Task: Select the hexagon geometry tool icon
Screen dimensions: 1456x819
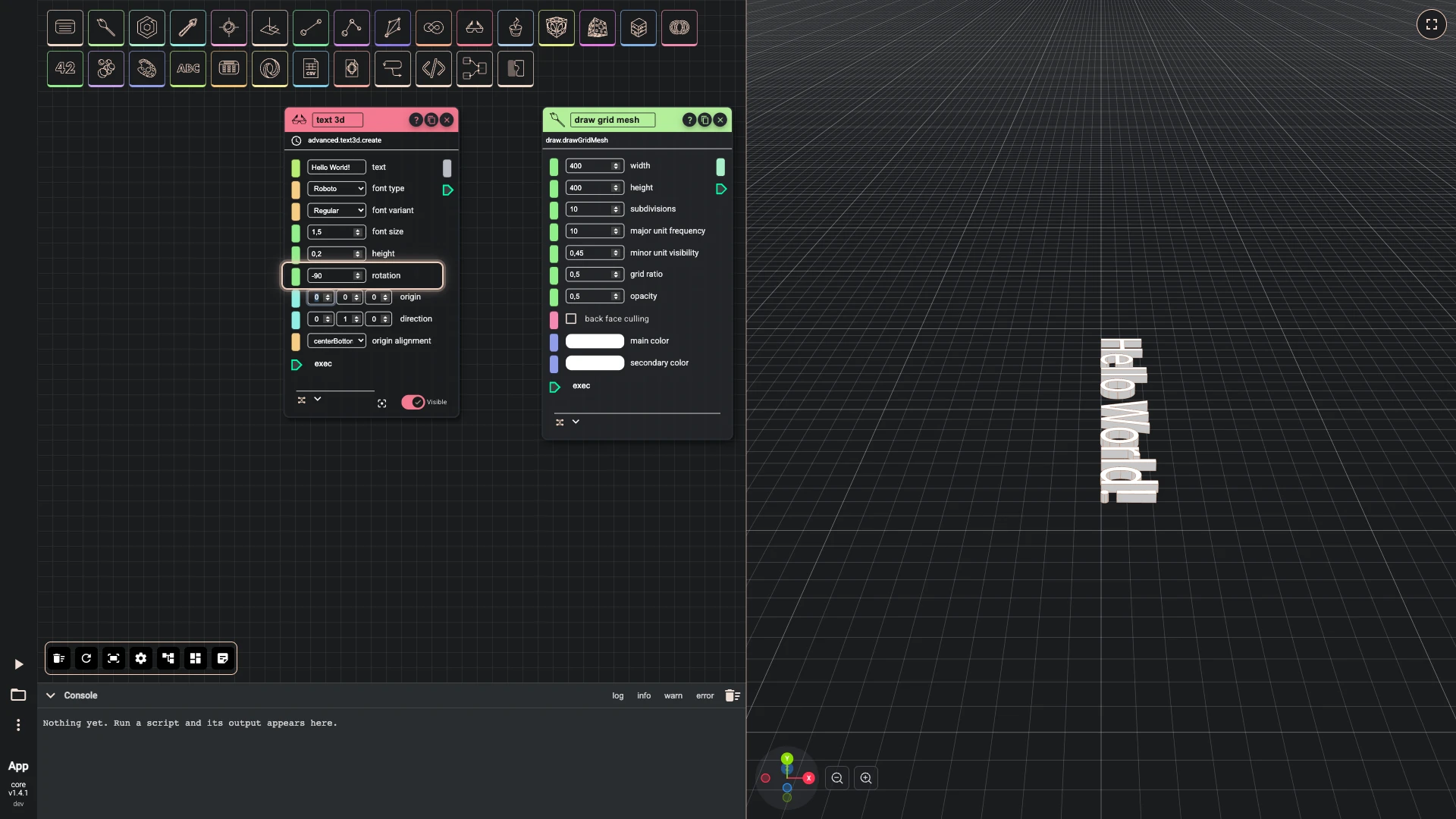Action: (x=147, y=28)
